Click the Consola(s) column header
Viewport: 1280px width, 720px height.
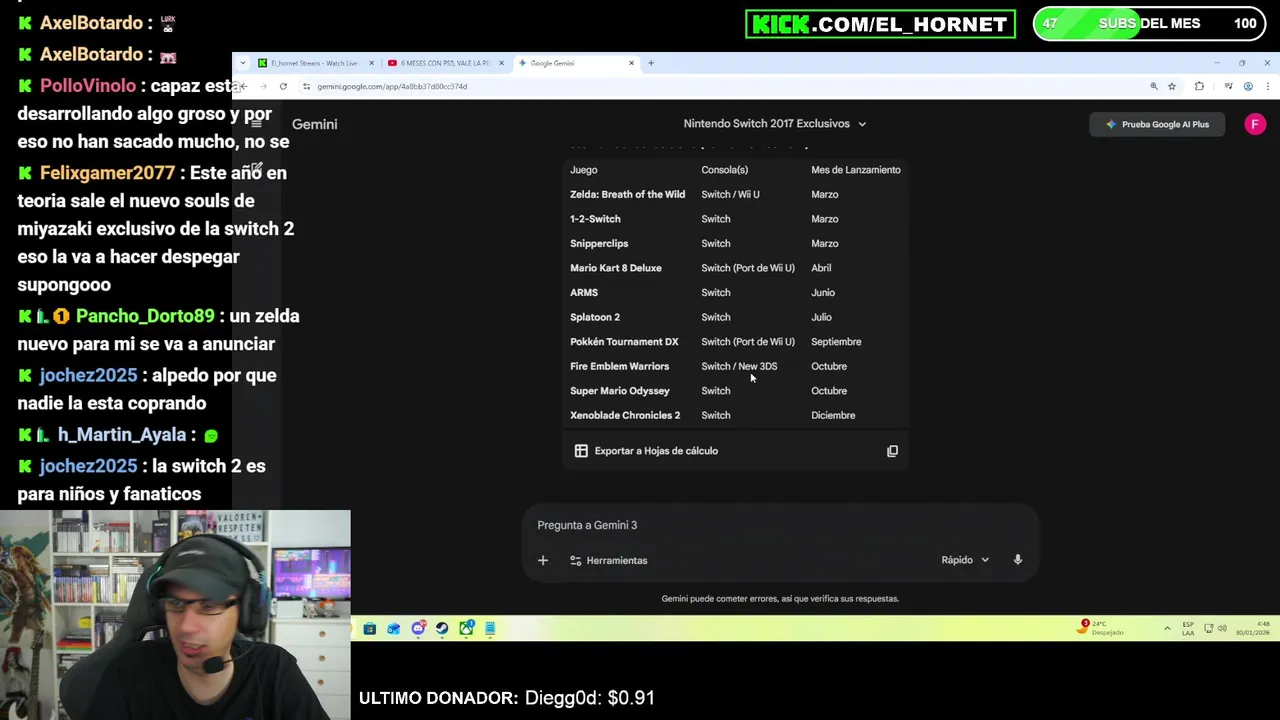[724, 170]
